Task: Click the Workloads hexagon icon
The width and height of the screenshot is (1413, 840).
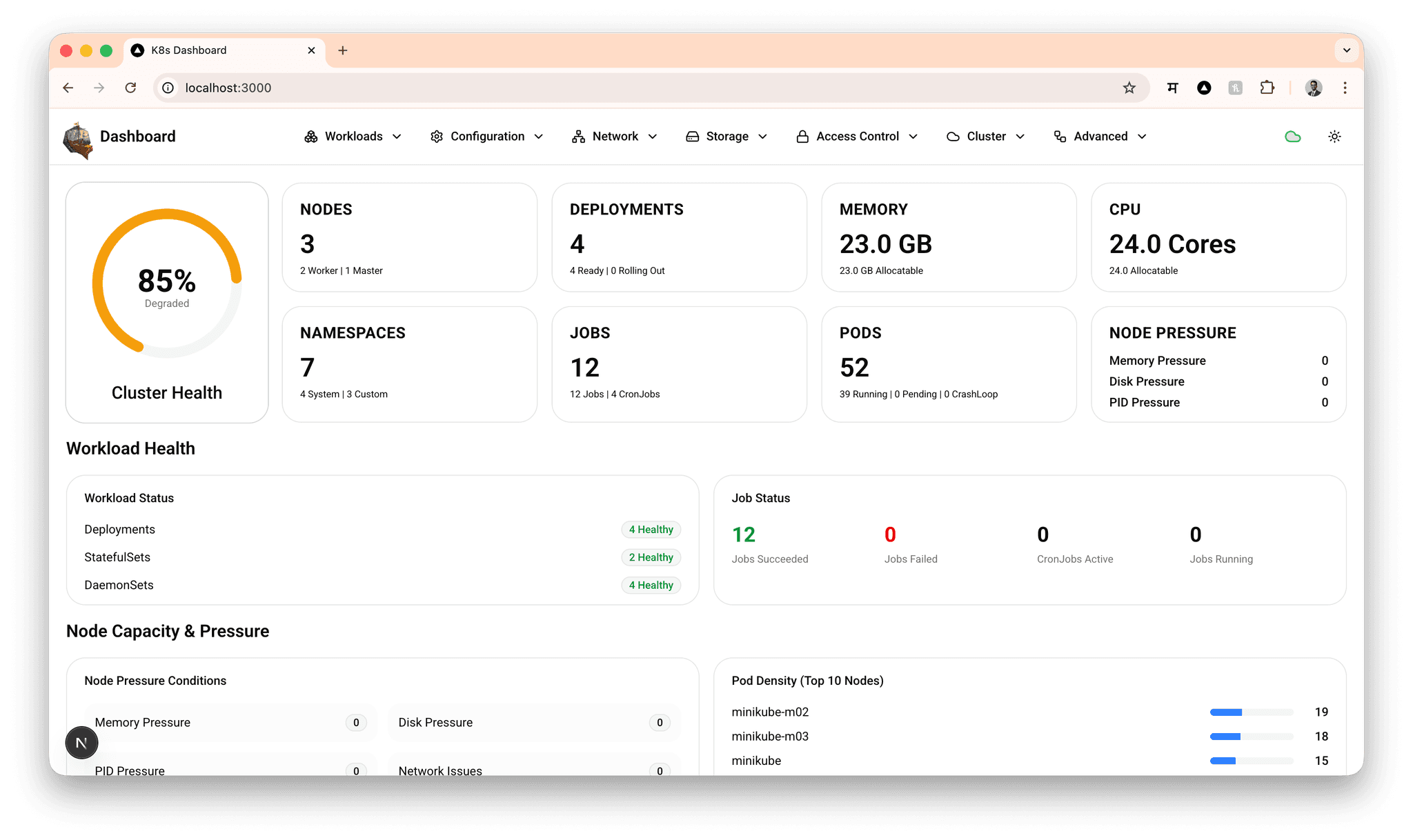Action: (x=311, y=137)
